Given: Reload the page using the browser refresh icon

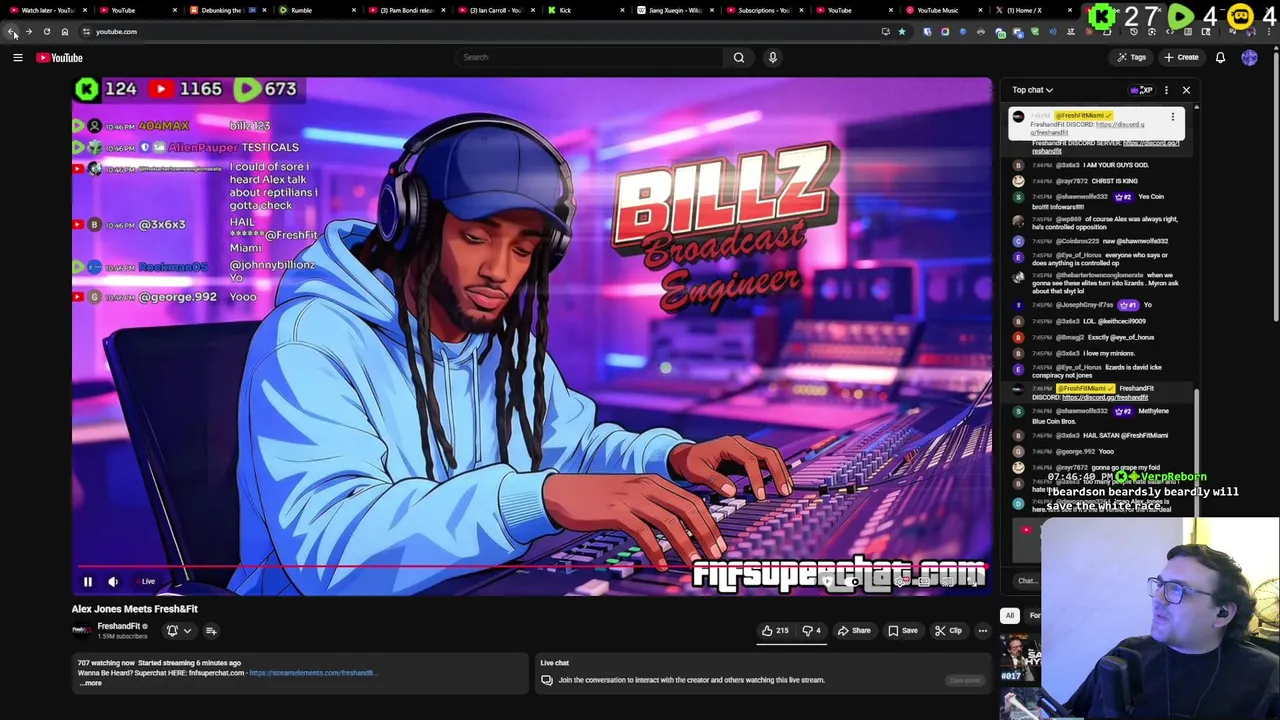Looking at the screenshot, I should click(x=46, y=32).
